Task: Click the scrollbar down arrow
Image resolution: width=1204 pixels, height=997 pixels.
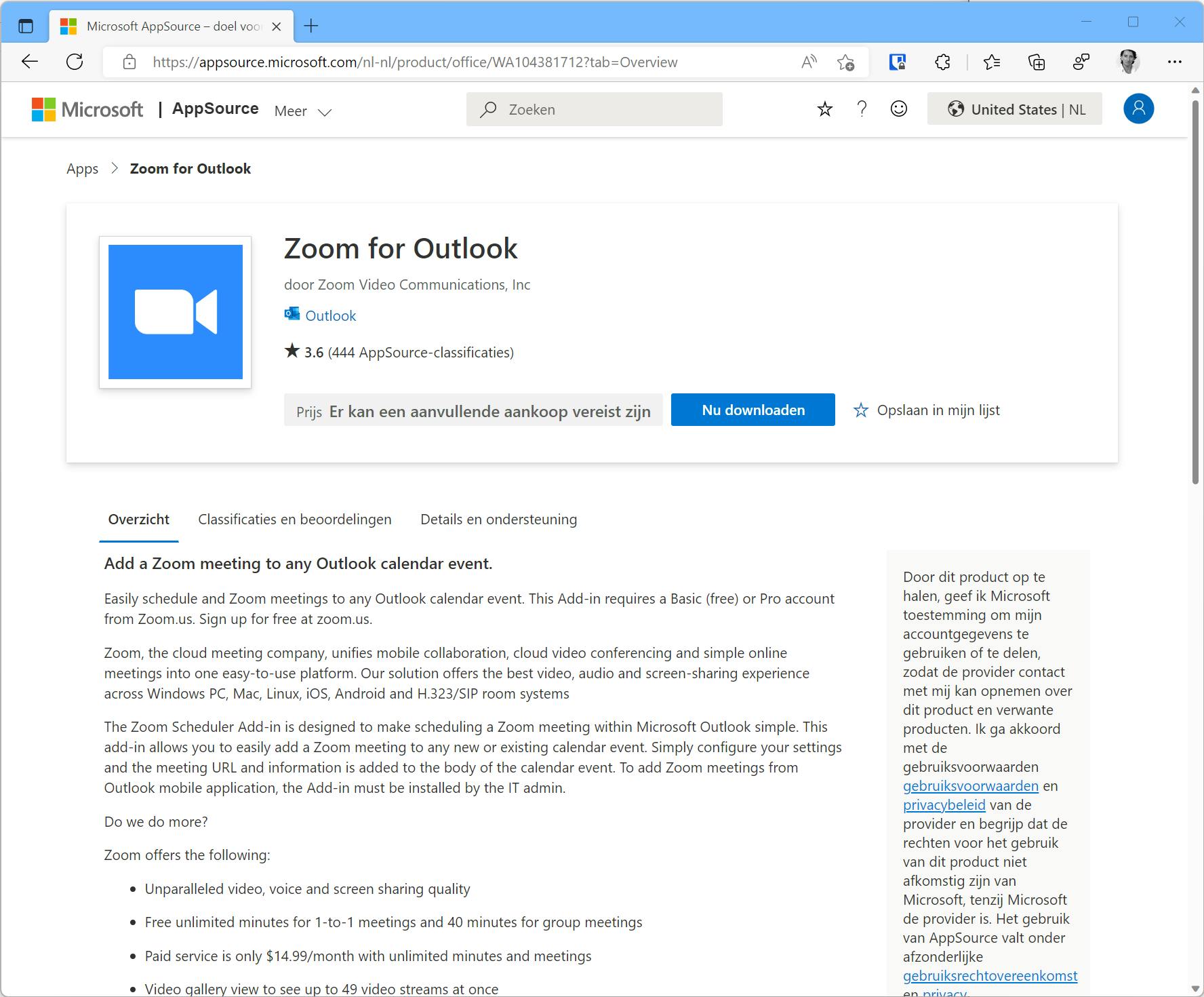Action: [1196, 988]
